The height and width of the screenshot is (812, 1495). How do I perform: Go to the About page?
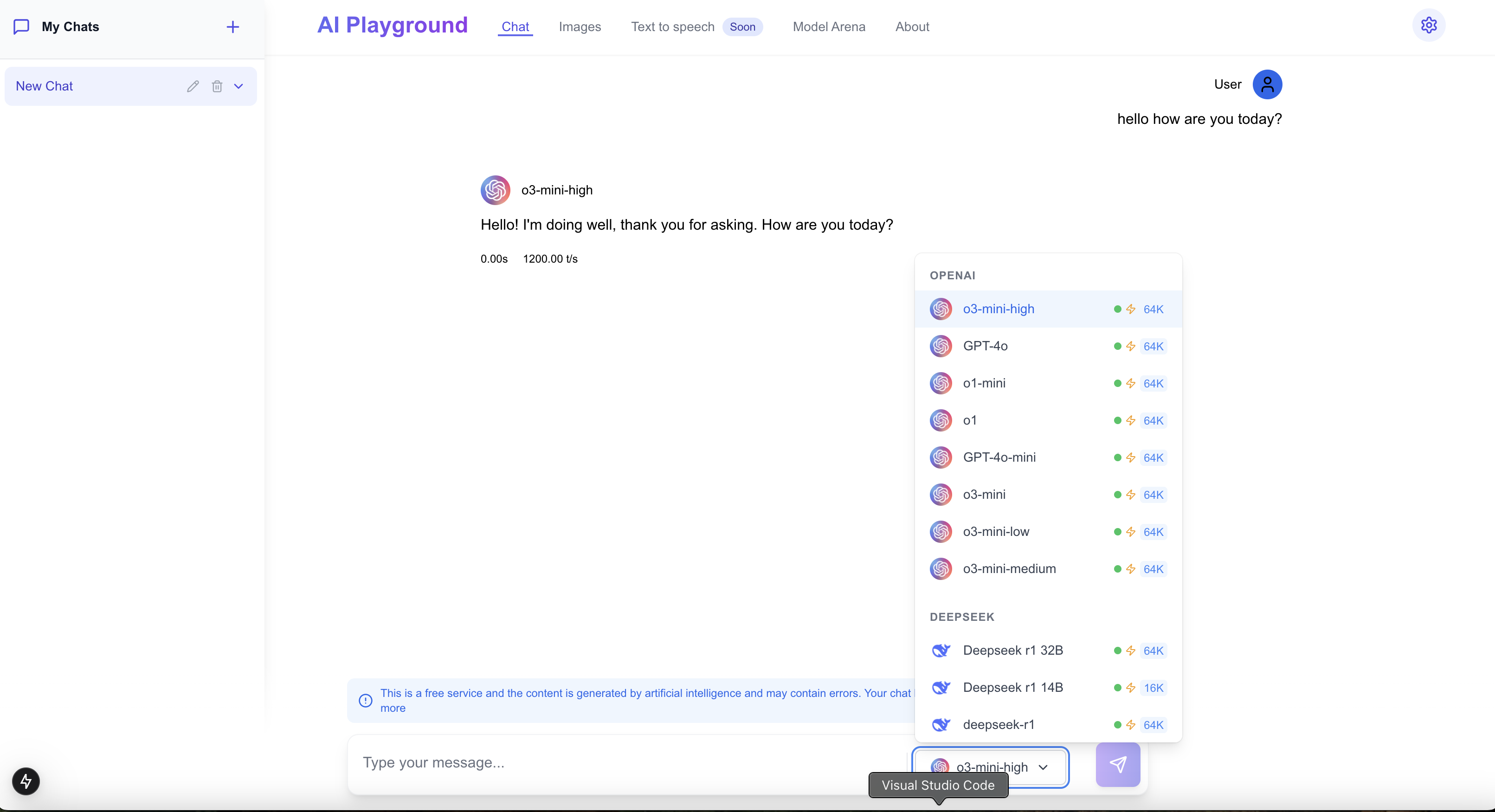pyautogui.click(x=912, y=27)
